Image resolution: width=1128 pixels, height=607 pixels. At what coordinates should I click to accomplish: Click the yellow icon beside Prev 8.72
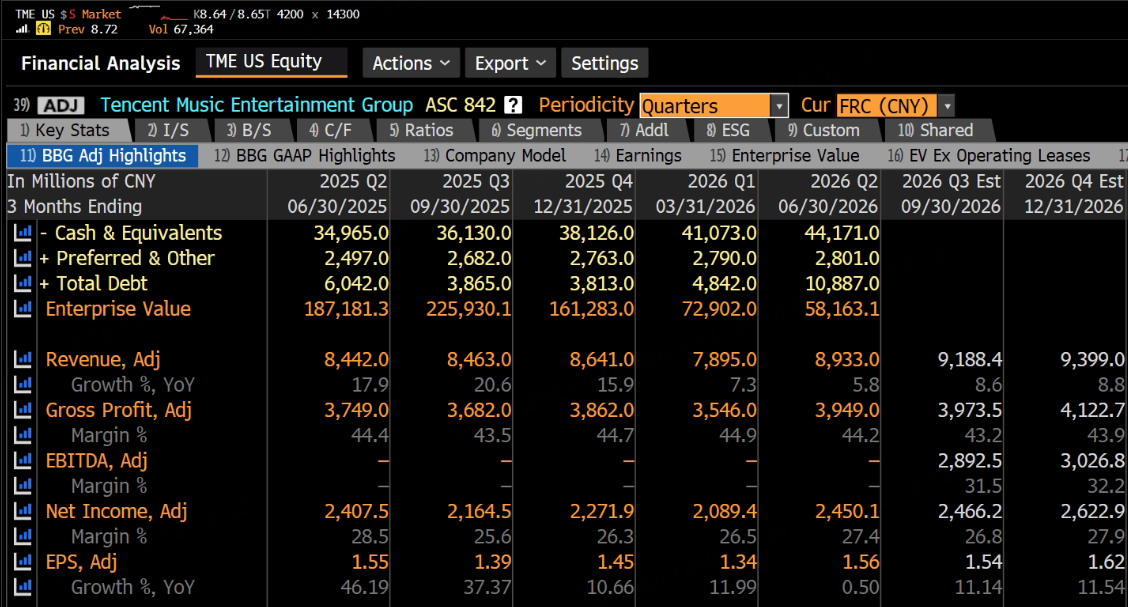[43, 29]
